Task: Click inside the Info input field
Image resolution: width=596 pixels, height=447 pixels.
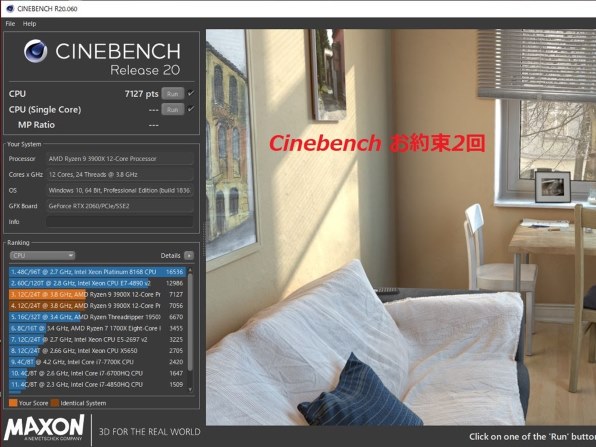Action: click(x=120, y=222)
